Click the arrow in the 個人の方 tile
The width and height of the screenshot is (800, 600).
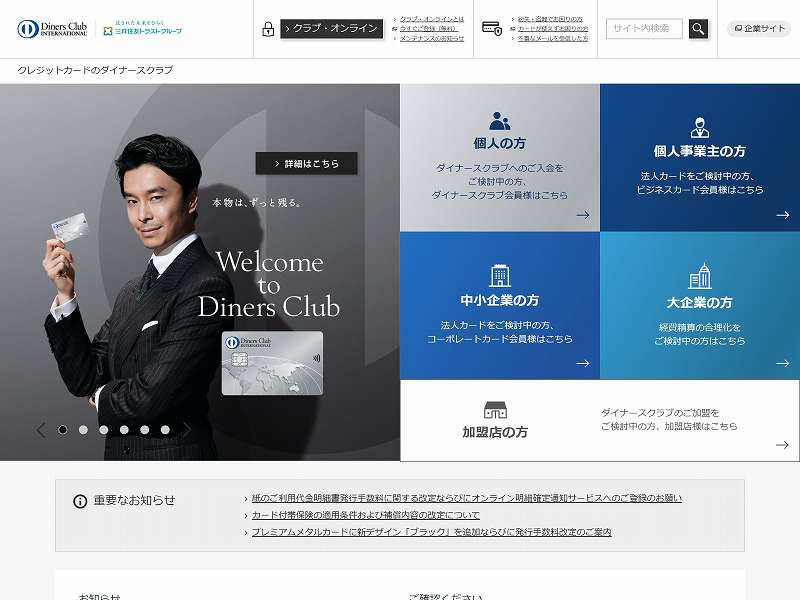[583, 215]
